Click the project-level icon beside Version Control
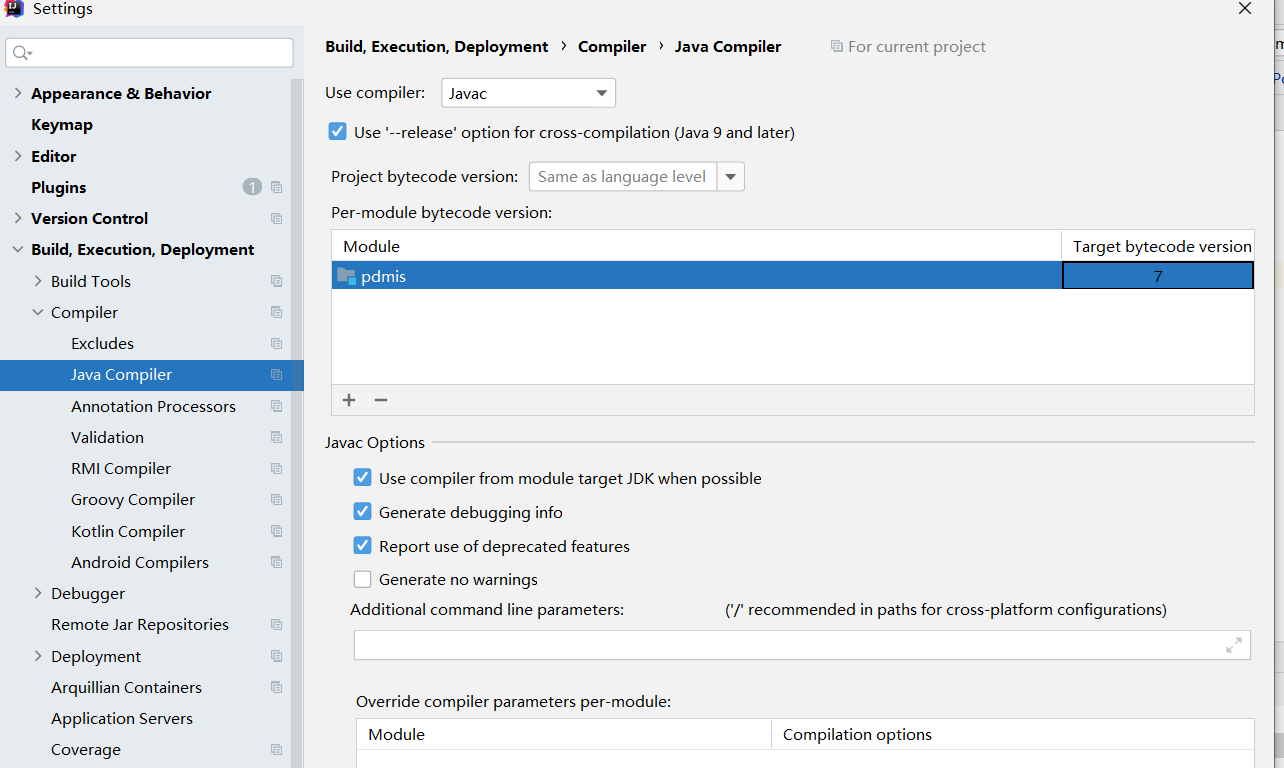This screenshot has width=1284, height=768. (277, 218)
